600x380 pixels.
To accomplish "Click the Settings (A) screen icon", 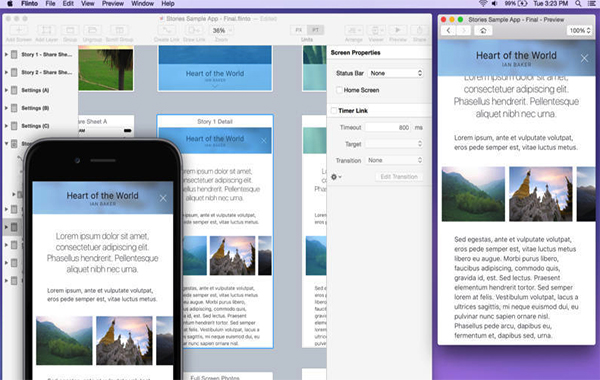I will pos(14,90).
